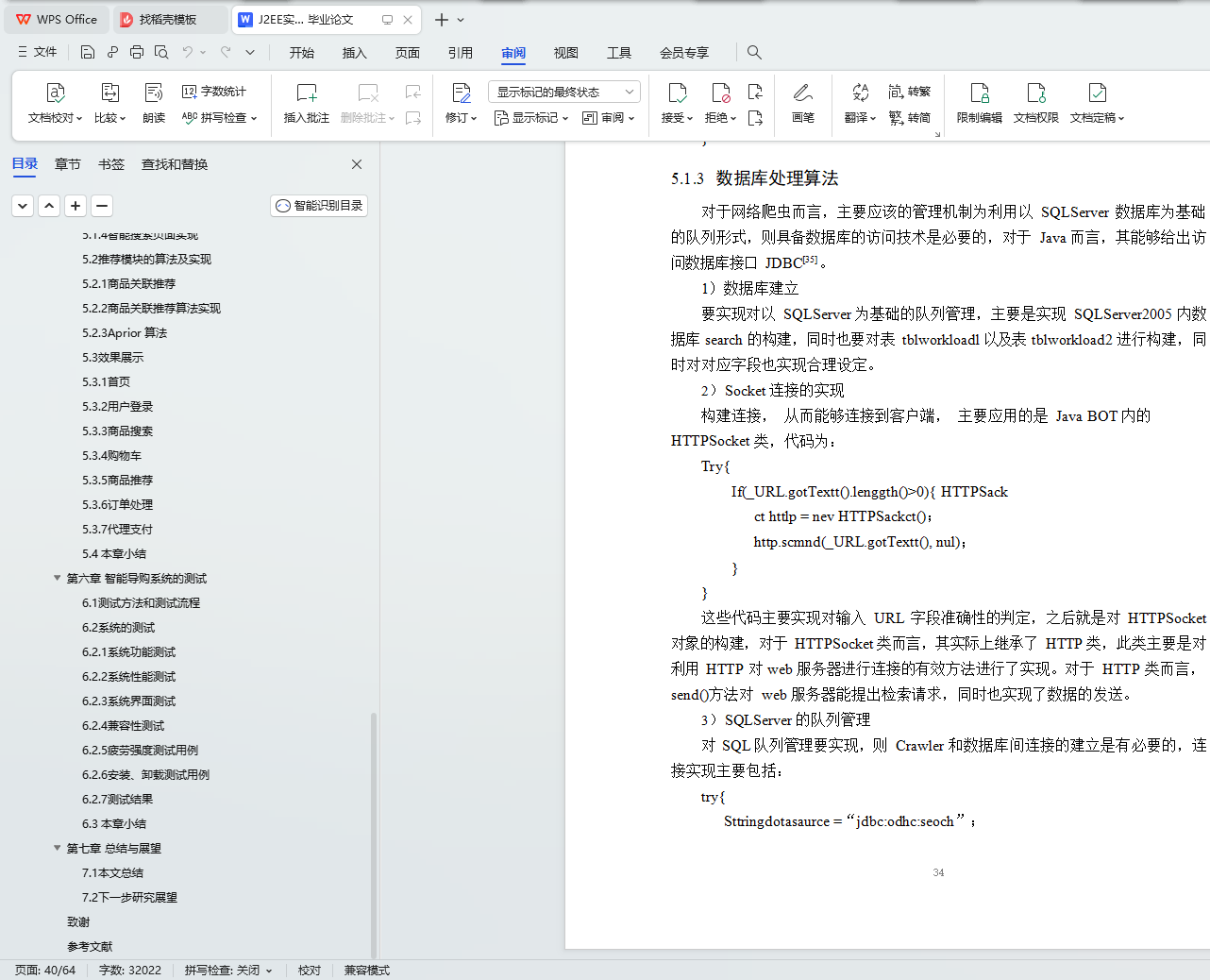The height and width of the screenshot is (980, 1210).
Task: Click the 文档校对 proofreading icon
Action: tap(56, 93)
